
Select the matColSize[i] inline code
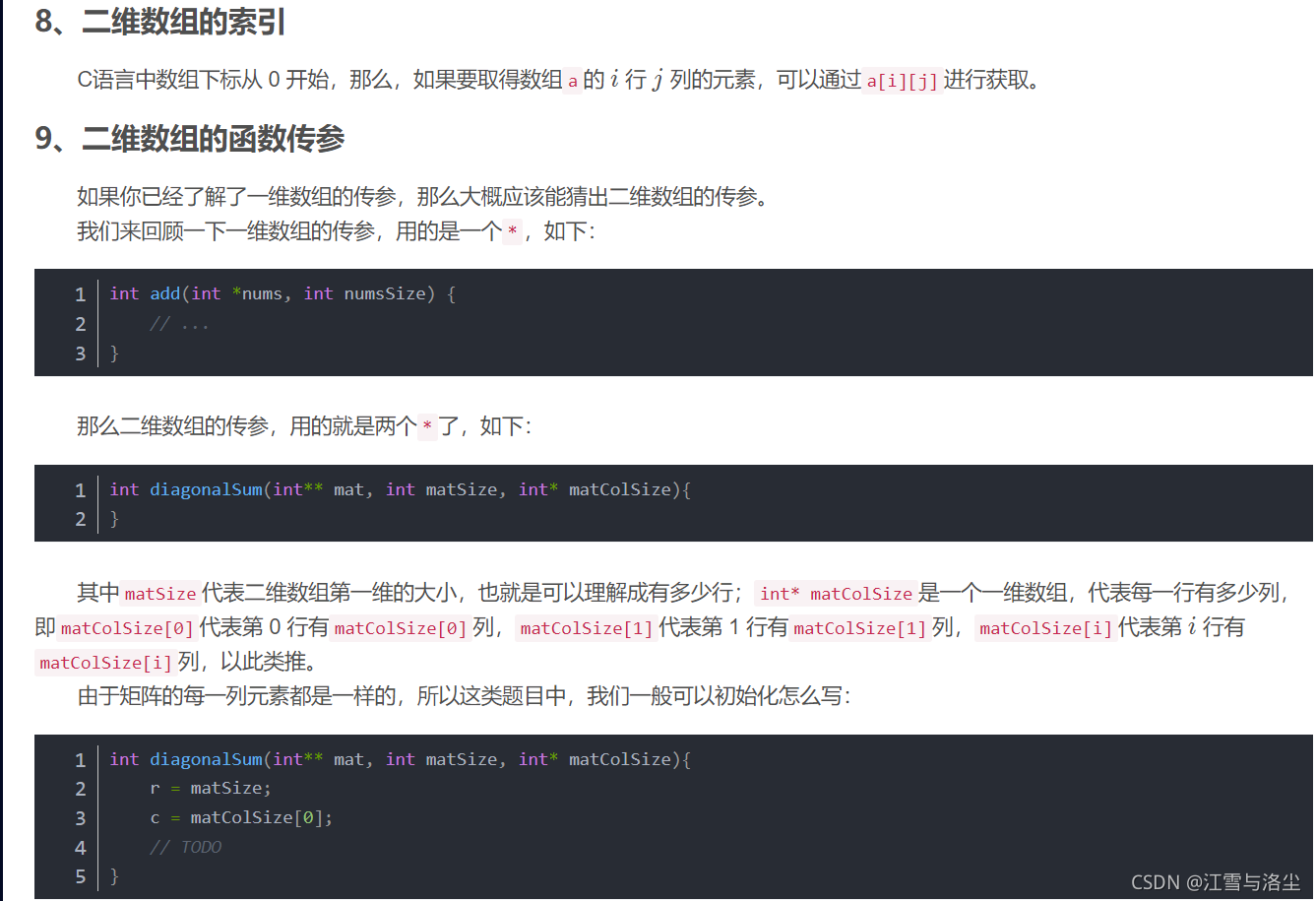[1045, 628]
